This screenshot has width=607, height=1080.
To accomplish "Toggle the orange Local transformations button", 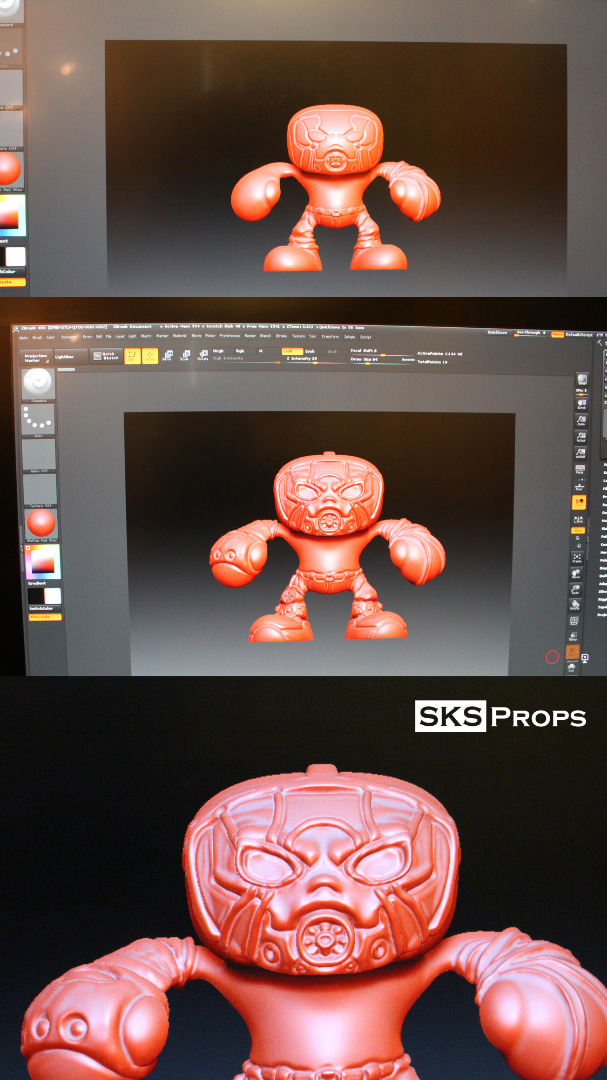I will click(x=579, y=502).
